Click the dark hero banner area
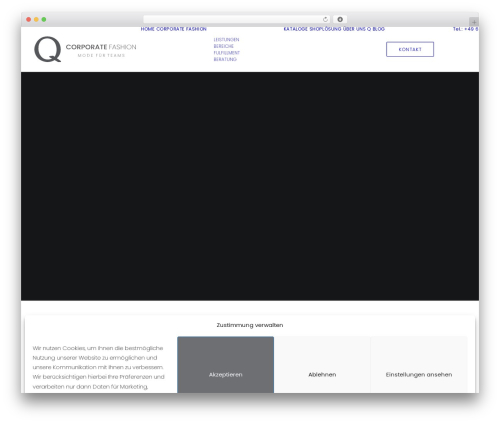The image size is (500, 423). click(x=250, y=186)
